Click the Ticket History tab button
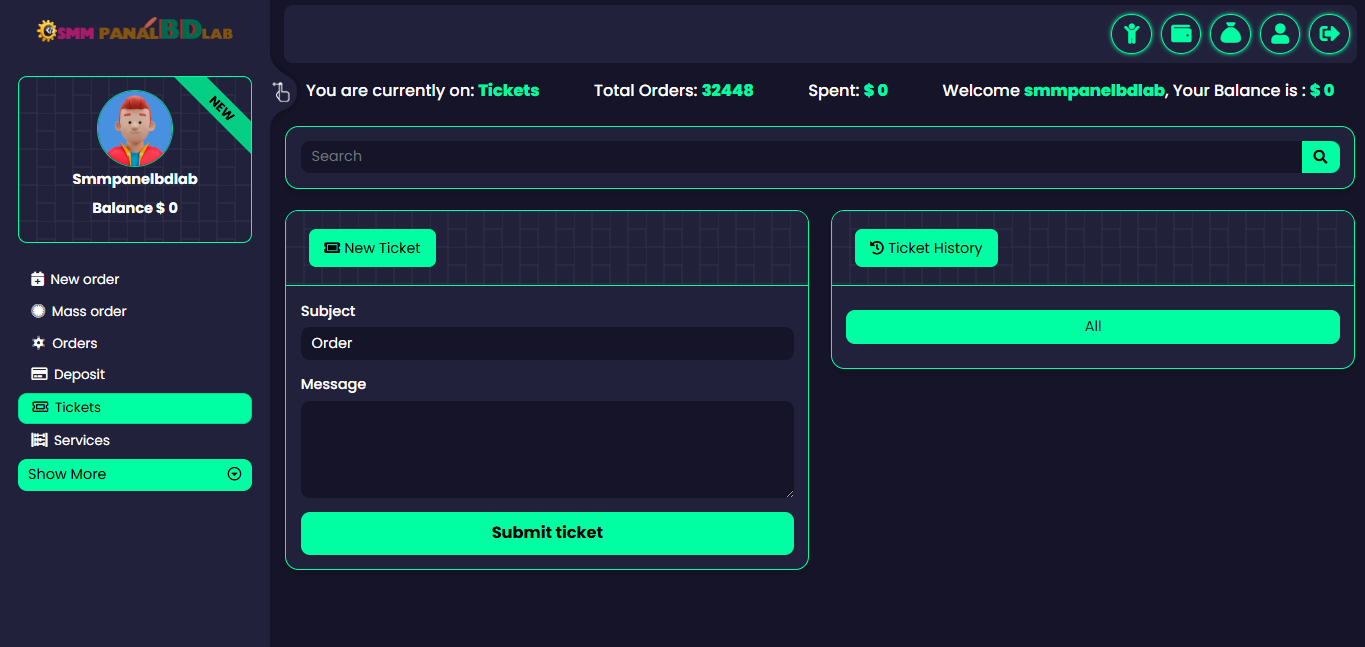This screenshot has height=647, width=1365. [926, 248]
